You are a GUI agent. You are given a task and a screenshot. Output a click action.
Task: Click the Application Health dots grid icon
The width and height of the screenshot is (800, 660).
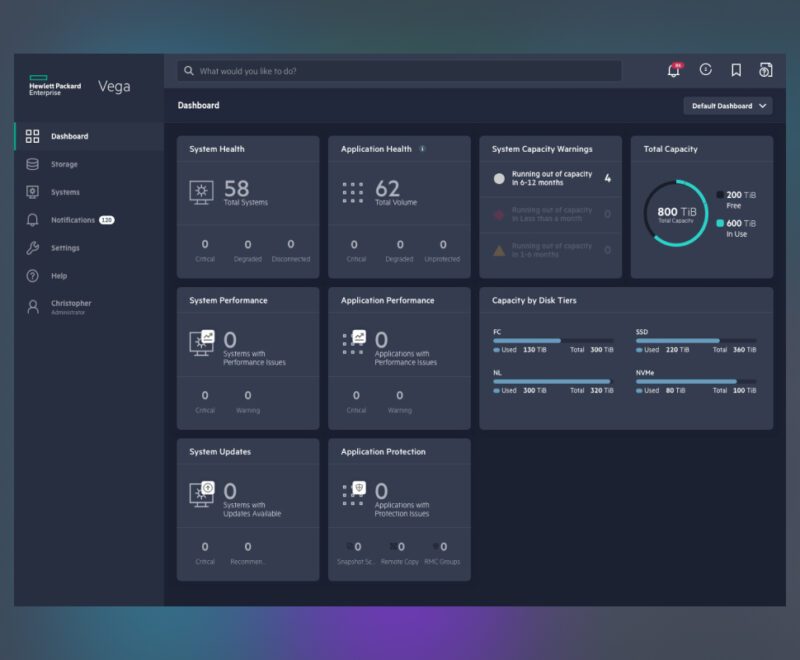(353, 192)
